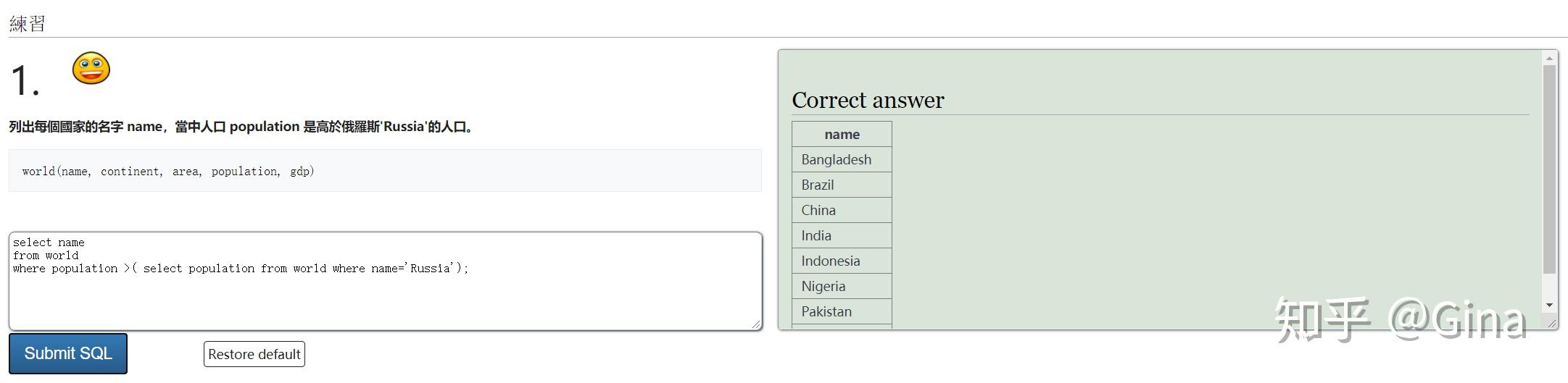
Task: Click the Correct answer heading
Action: pyautogui.click(x=868, y=100)
